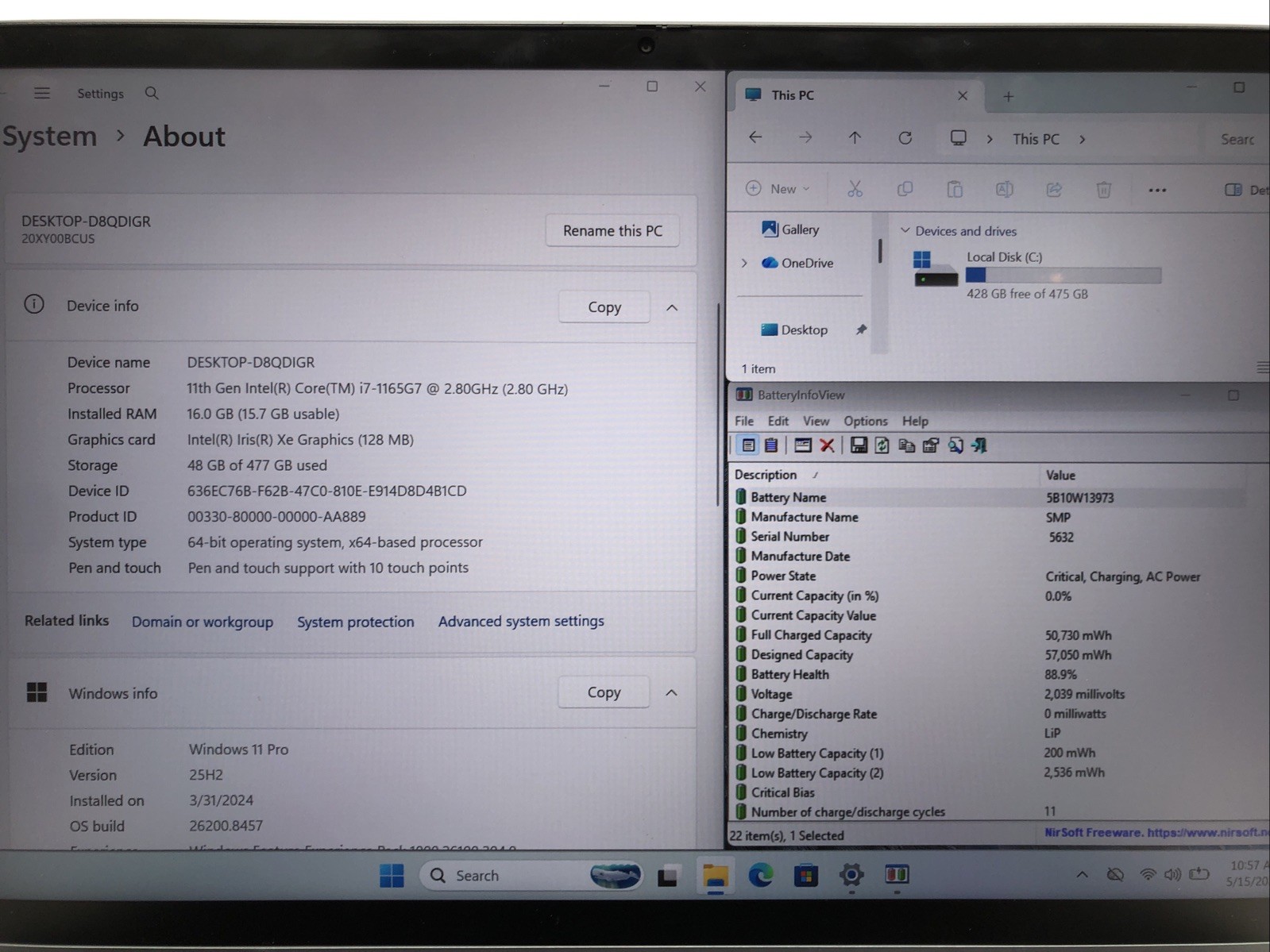Open the Options menu in BatteryInfoView

pos(866,421)
